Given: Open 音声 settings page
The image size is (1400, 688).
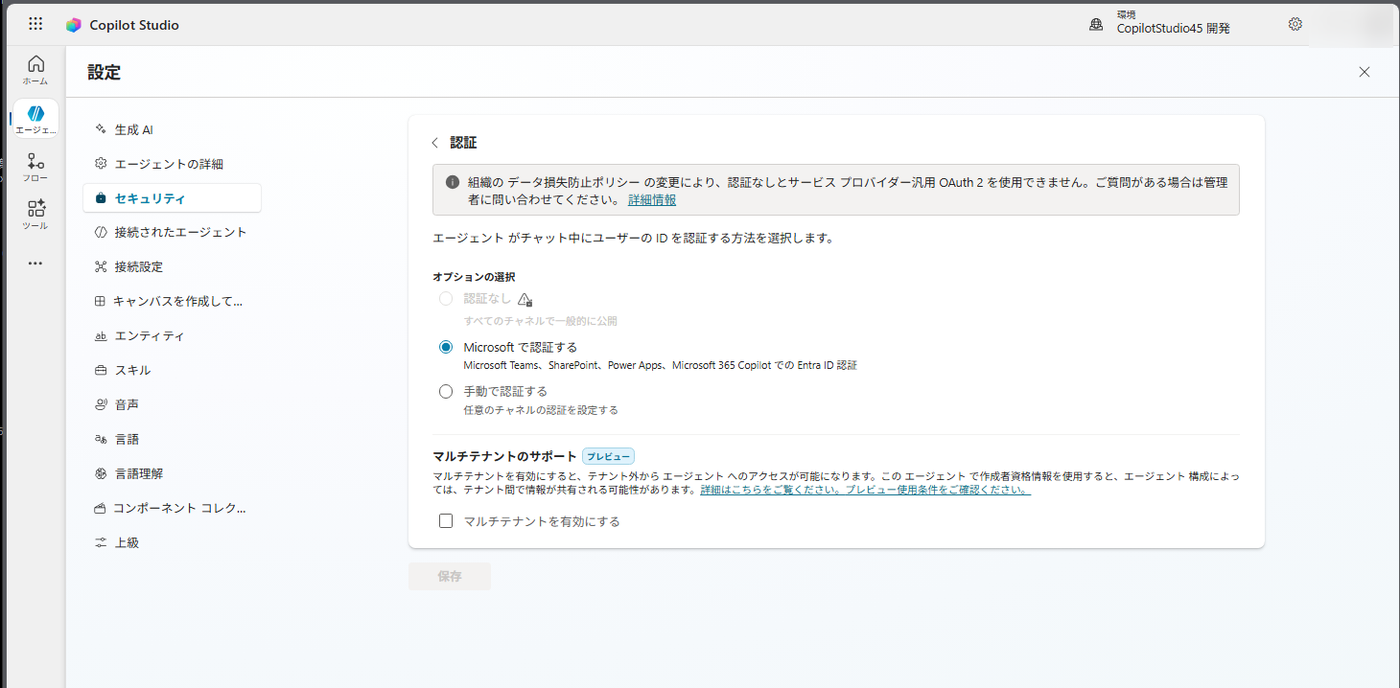Looking at the screenshot, I should pos(172,405).
